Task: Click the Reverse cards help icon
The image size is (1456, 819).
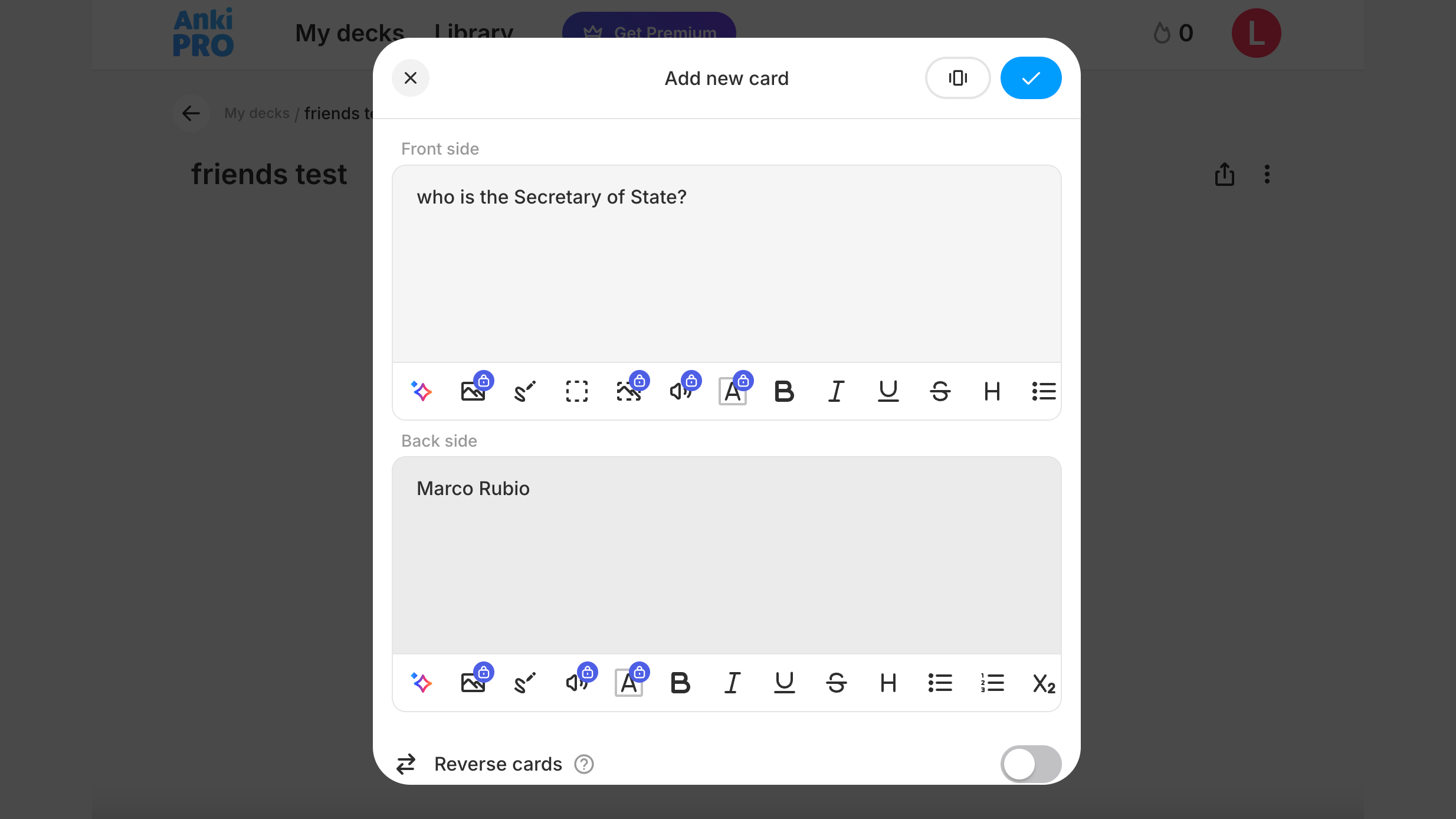Action: tap(584, 764)
